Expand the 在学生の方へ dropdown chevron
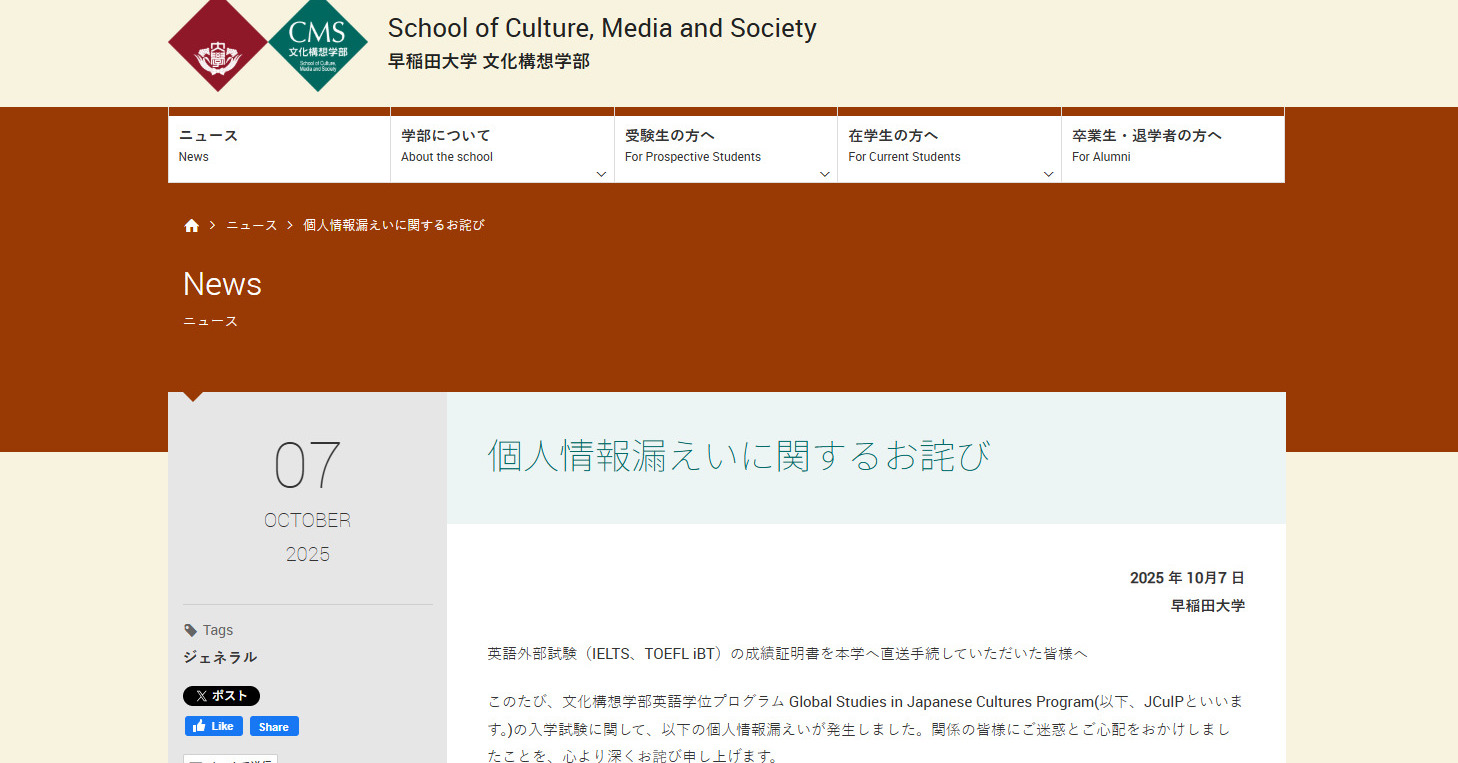1458x763 pixels. 1048,174
